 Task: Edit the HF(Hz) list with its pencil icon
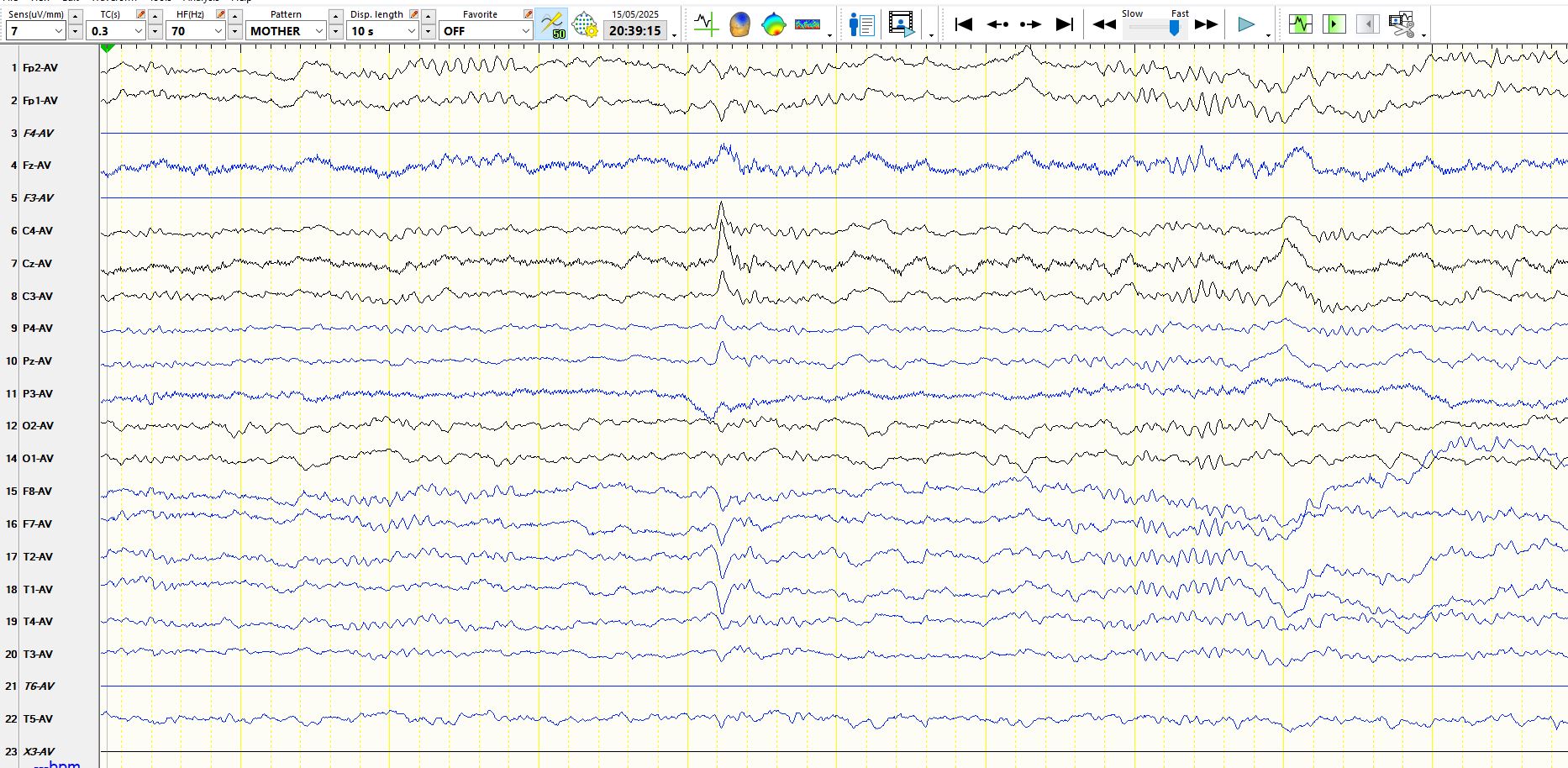(220, 14)
